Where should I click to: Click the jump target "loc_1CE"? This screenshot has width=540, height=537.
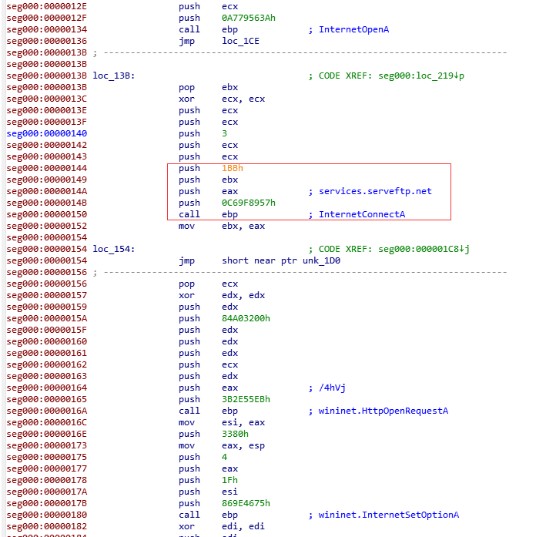point(240,41)
